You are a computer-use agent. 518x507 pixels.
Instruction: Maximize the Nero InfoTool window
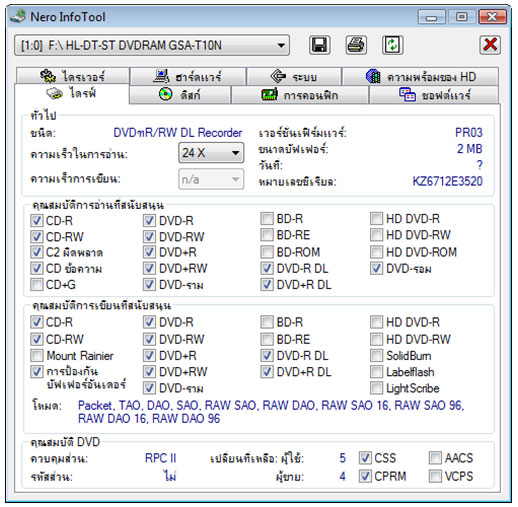point(462,17)
